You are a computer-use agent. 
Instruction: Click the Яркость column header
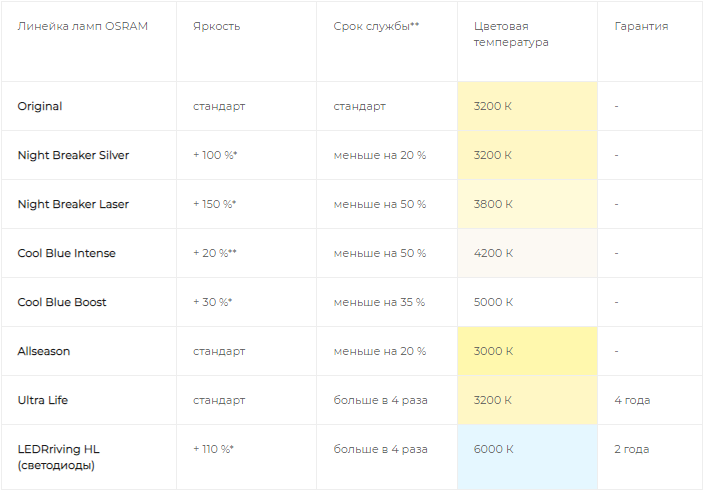point(216,26)
